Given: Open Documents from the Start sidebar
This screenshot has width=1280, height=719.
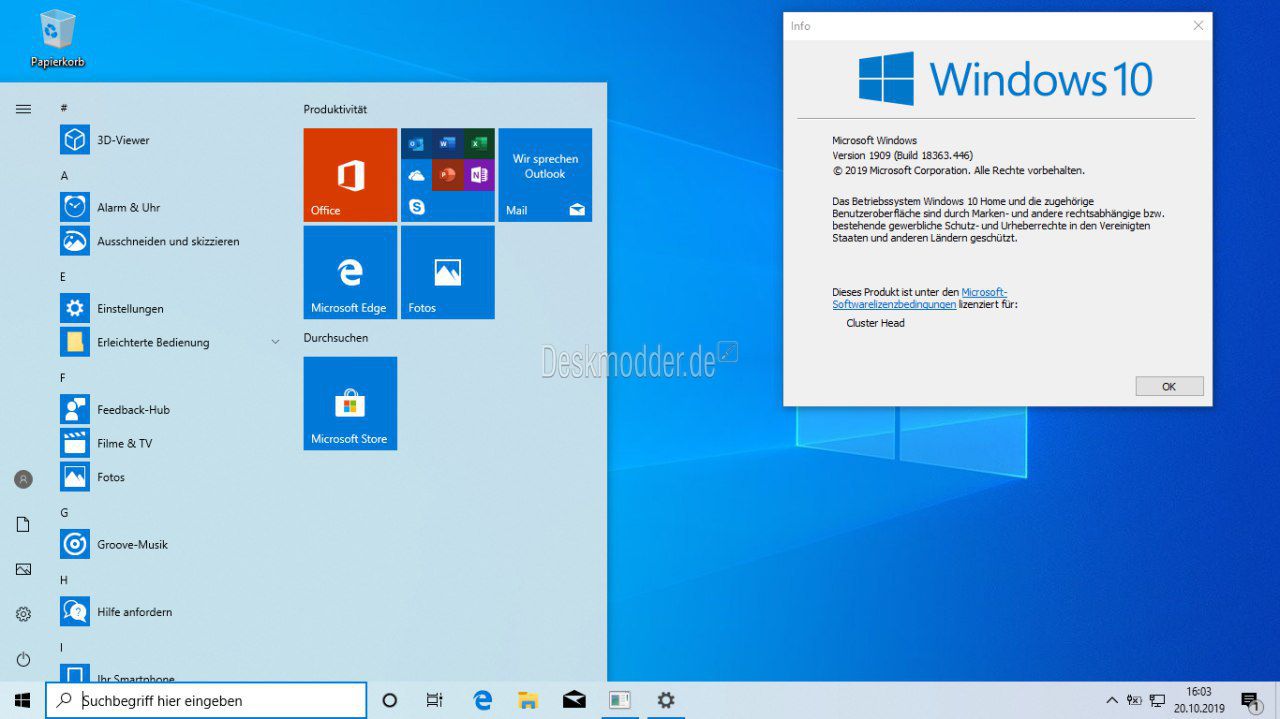Looking at the screenshot, I should pyautogui.click(x=23, y=524).
